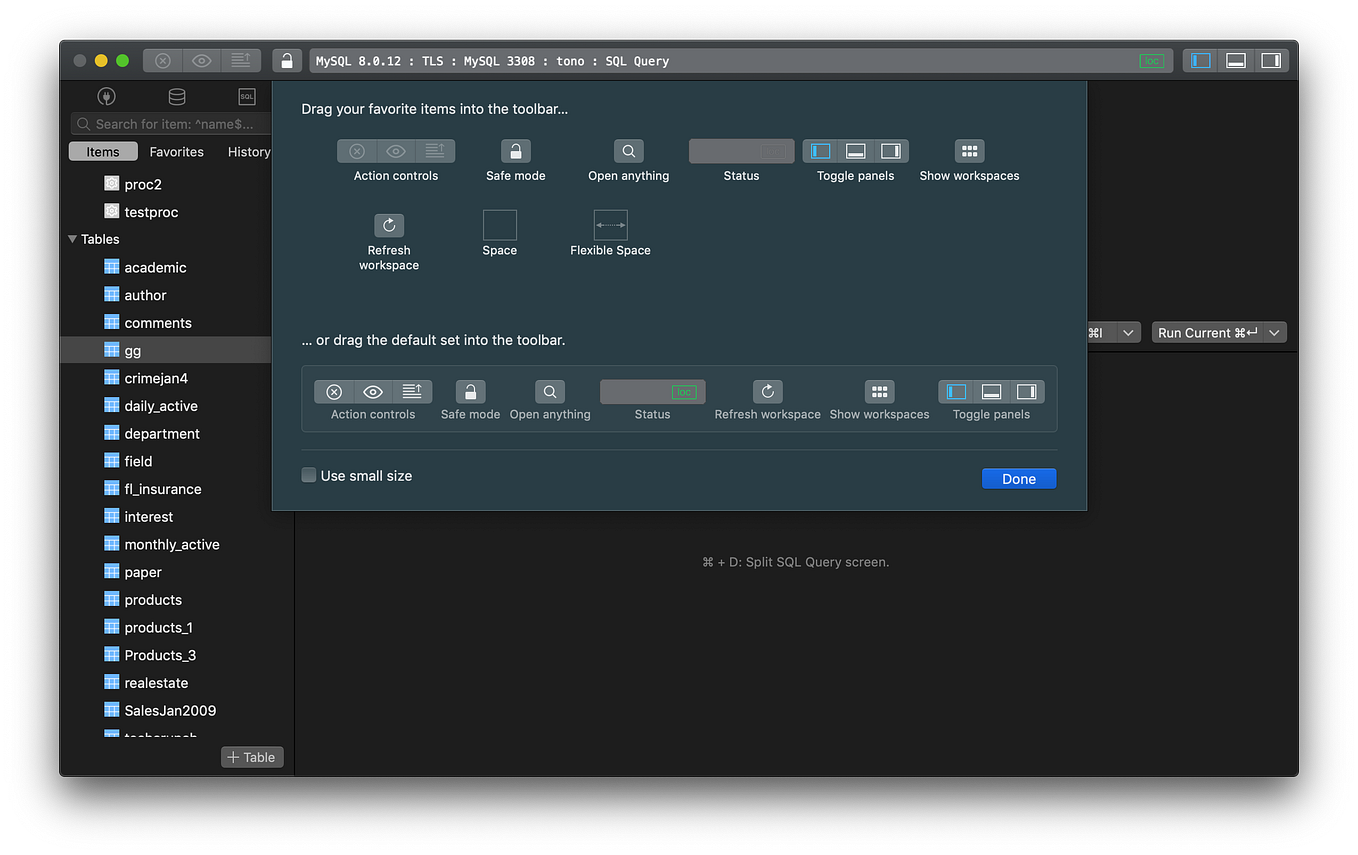Click the Flexible Space toolbar item
The height and width of the screenshot is (855, 1358).
click(x=610, y=225)
